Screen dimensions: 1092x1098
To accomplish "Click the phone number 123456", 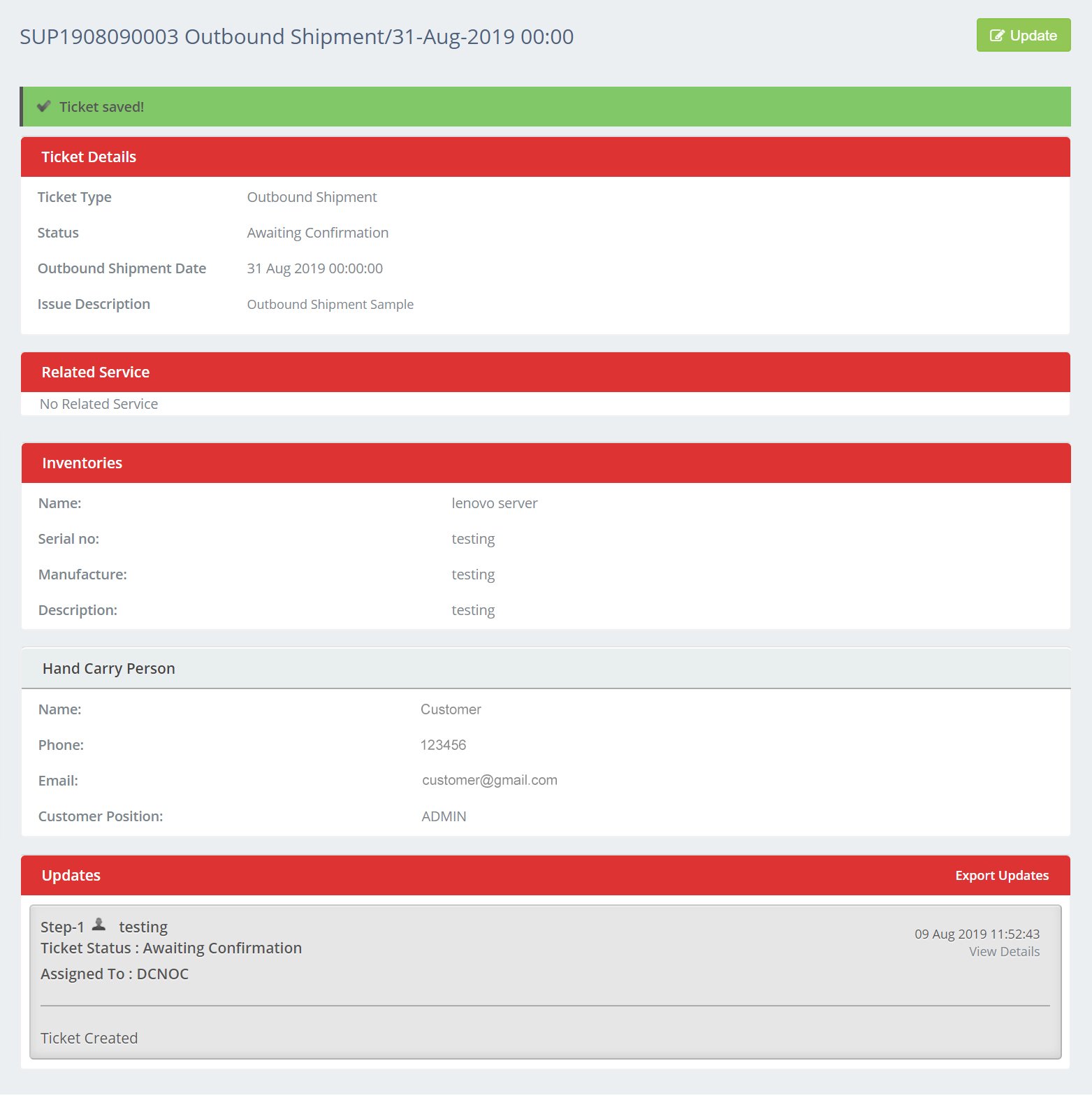I will (x=443, y=745).
